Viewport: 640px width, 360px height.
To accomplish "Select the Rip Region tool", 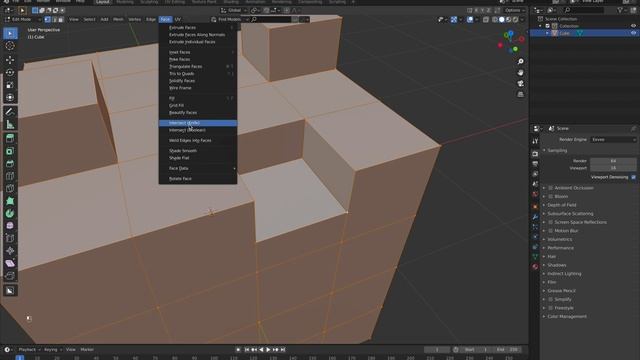I will click(x=10, y=276).
